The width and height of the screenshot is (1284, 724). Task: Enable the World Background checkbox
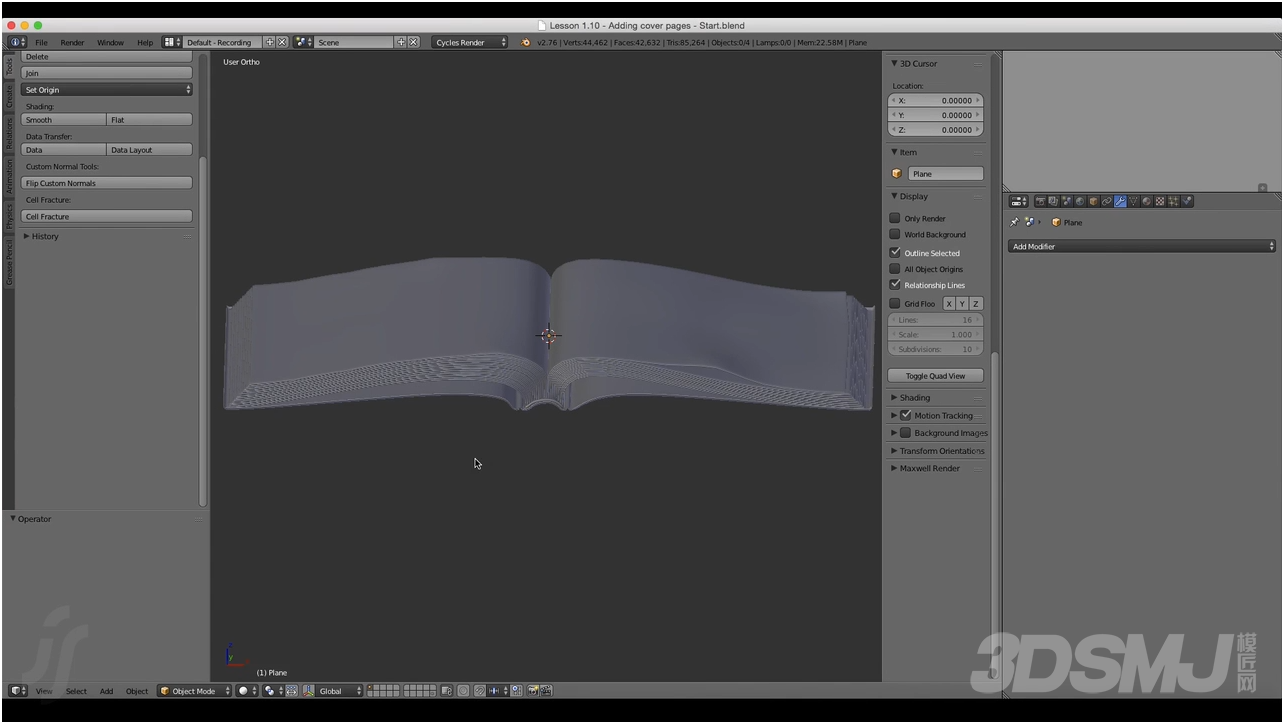tap(895, 234)
